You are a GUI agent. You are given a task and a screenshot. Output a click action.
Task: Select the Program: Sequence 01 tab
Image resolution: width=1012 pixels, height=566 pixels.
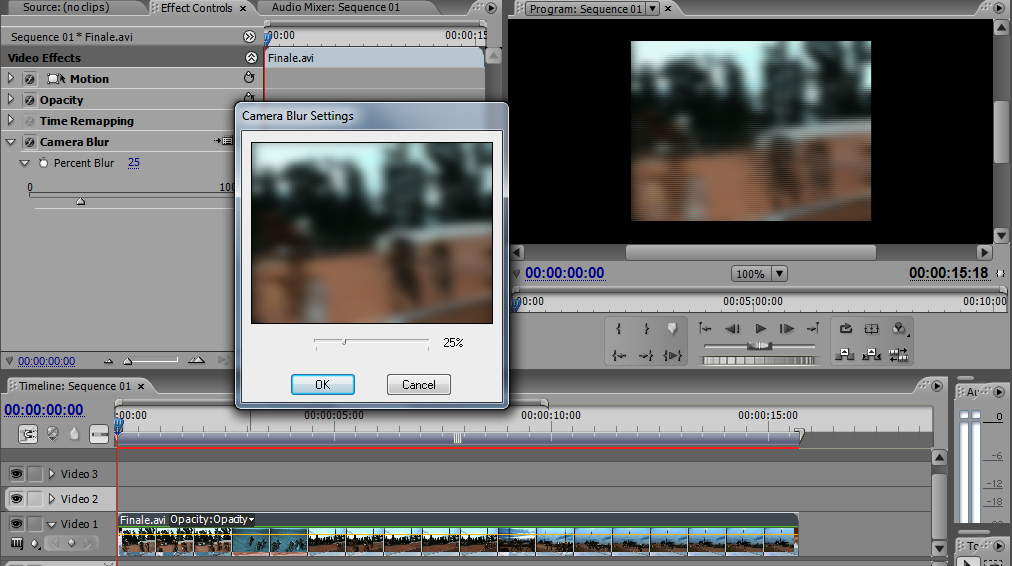click(585, 9)
